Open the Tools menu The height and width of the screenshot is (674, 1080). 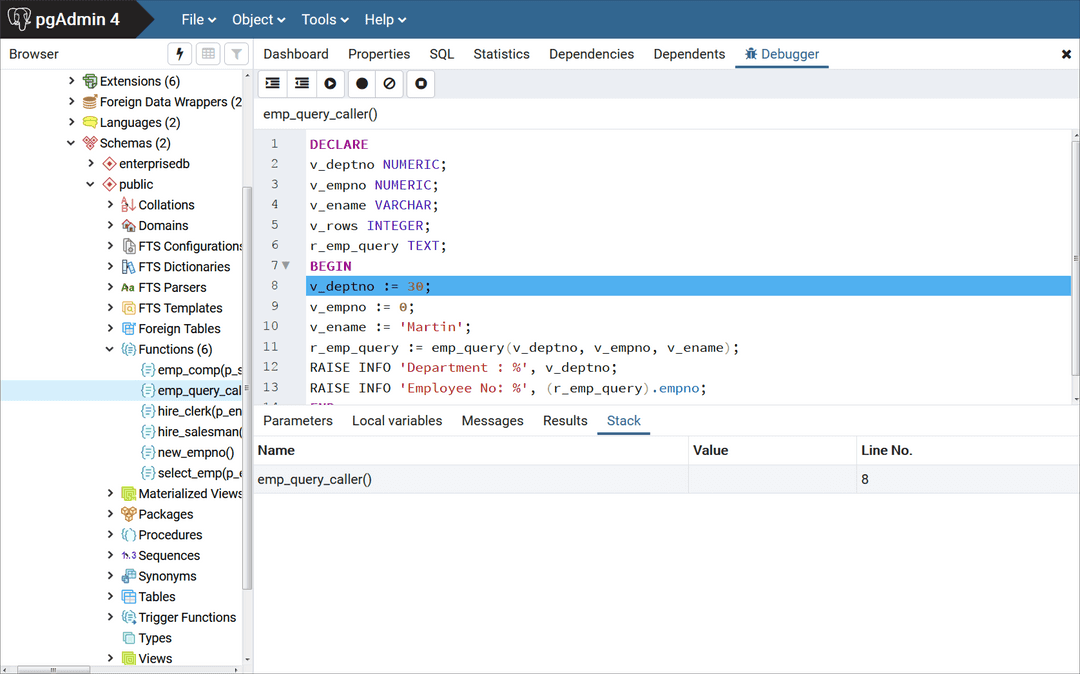click(324, 19)
